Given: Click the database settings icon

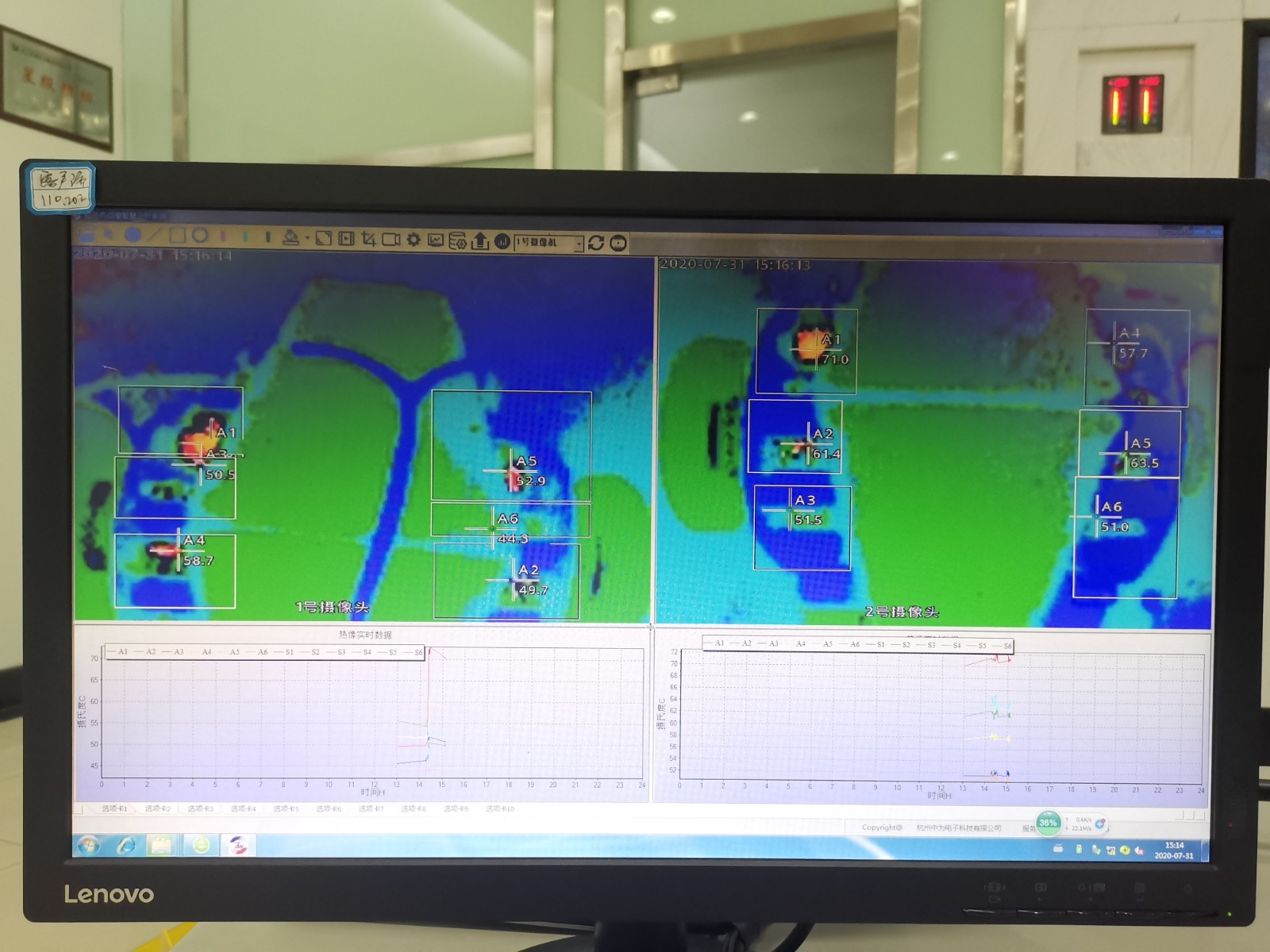Looking at the screenshot, I should pyautogui.click(x=457, y=240).
